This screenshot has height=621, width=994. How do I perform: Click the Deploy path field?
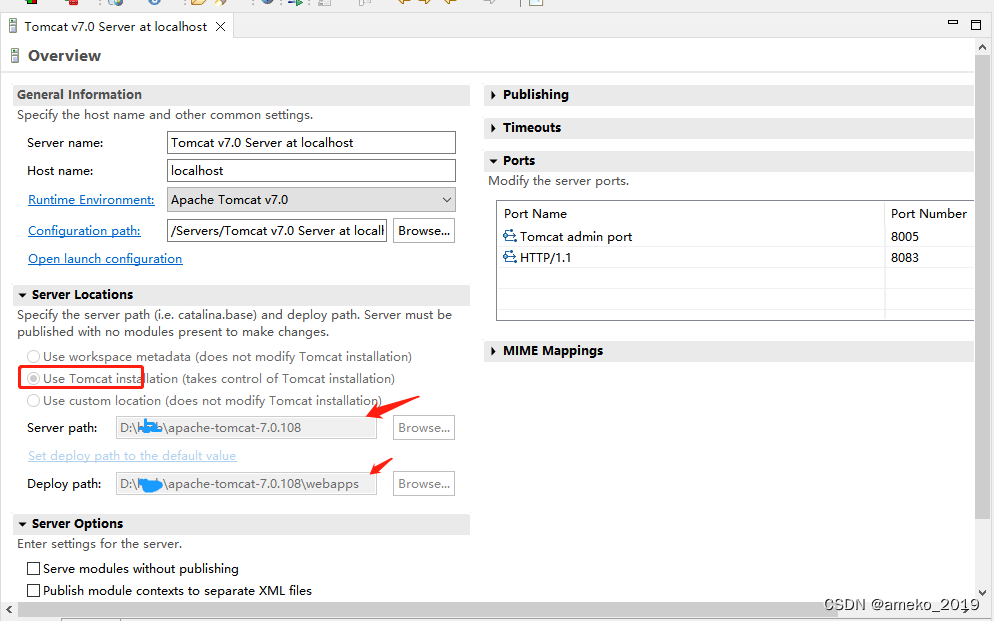pos(247,483)
